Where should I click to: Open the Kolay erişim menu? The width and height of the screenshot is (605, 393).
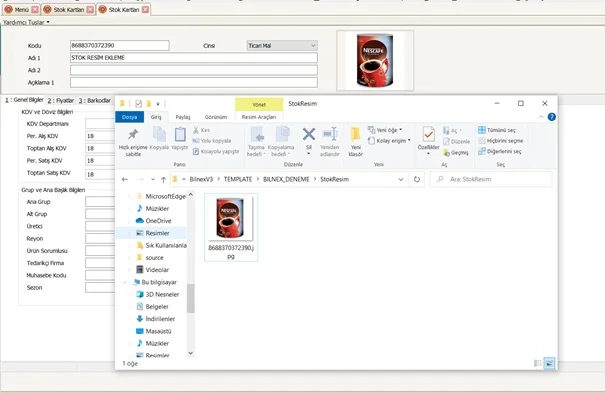click(x=389, y=141)
